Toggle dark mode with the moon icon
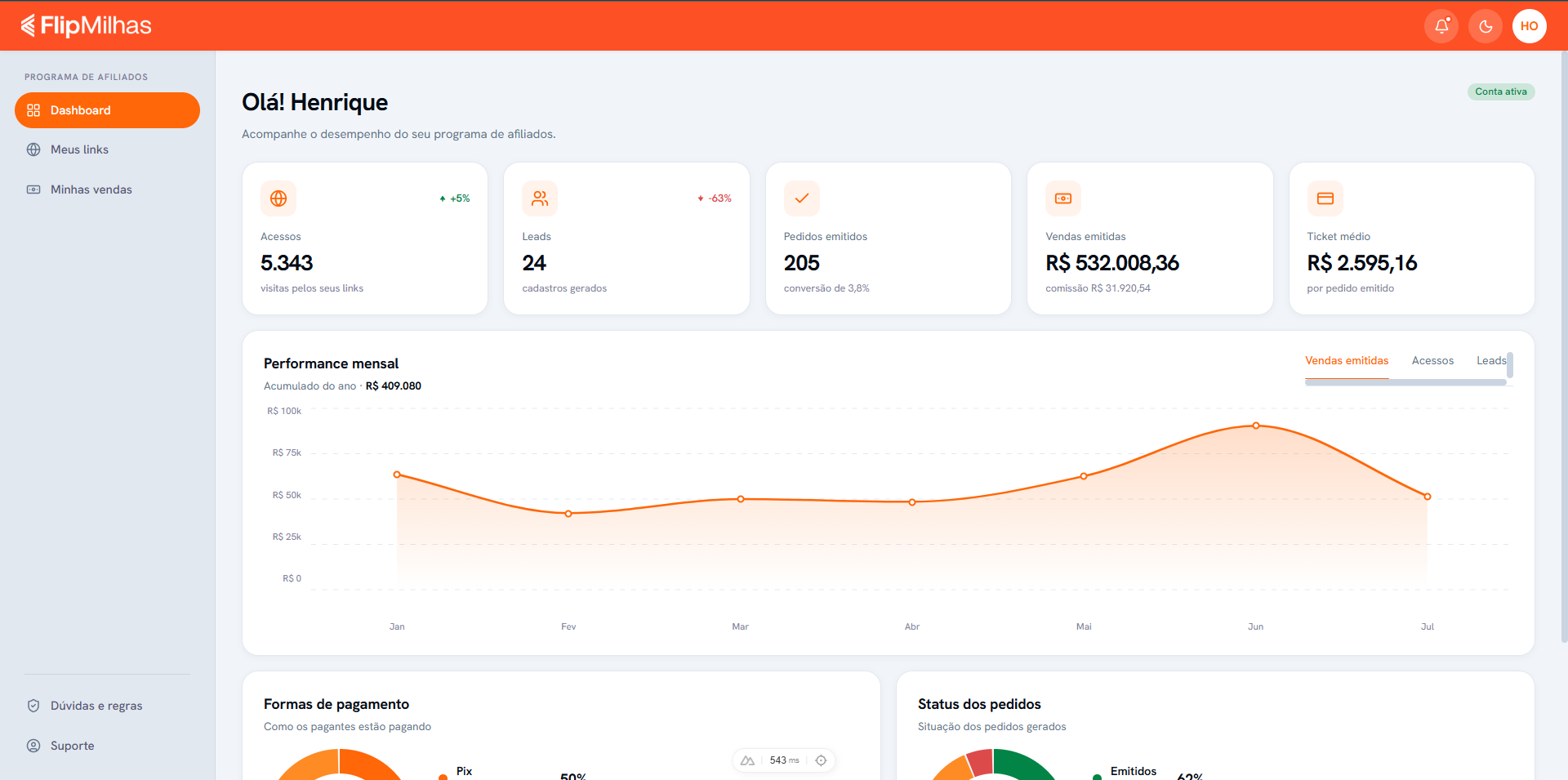Viewport: 1568px width, 780px height. click(1486, 26)
